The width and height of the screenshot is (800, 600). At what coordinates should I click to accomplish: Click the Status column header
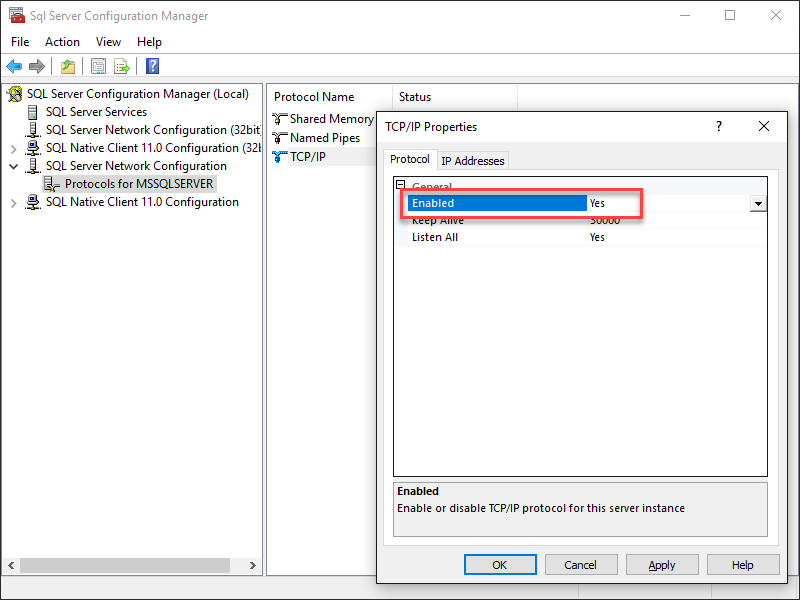[454, 97]
